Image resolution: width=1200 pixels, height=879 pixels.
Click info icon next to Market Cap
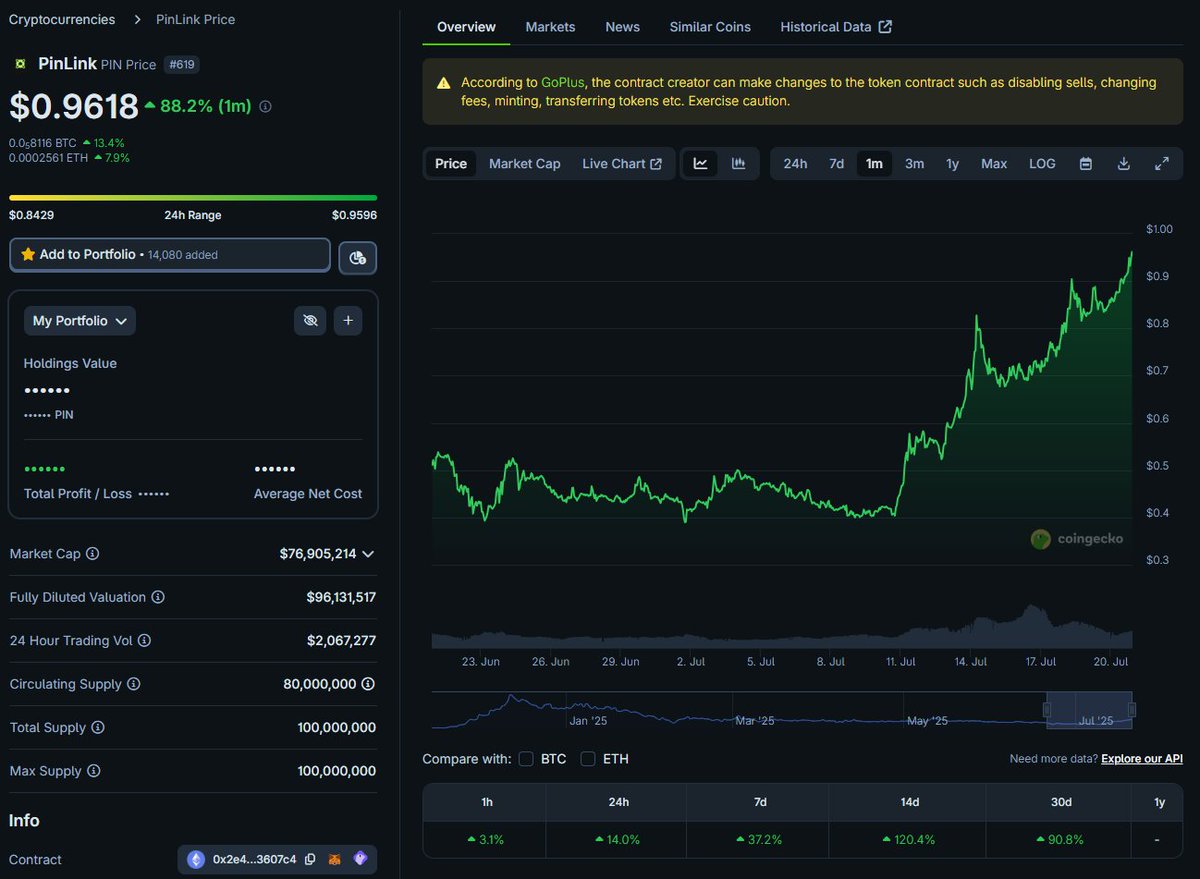(x=93, y=554)
